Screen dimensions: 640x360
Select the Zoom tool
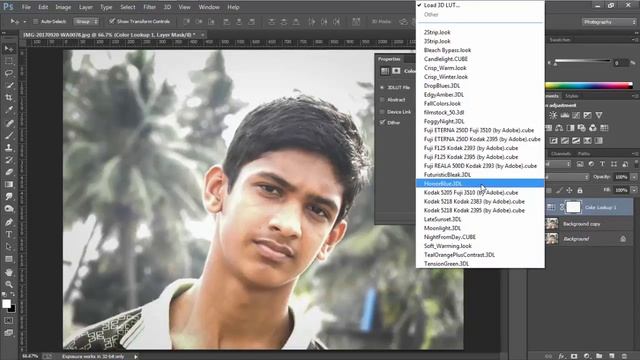(x=9, y=284)
